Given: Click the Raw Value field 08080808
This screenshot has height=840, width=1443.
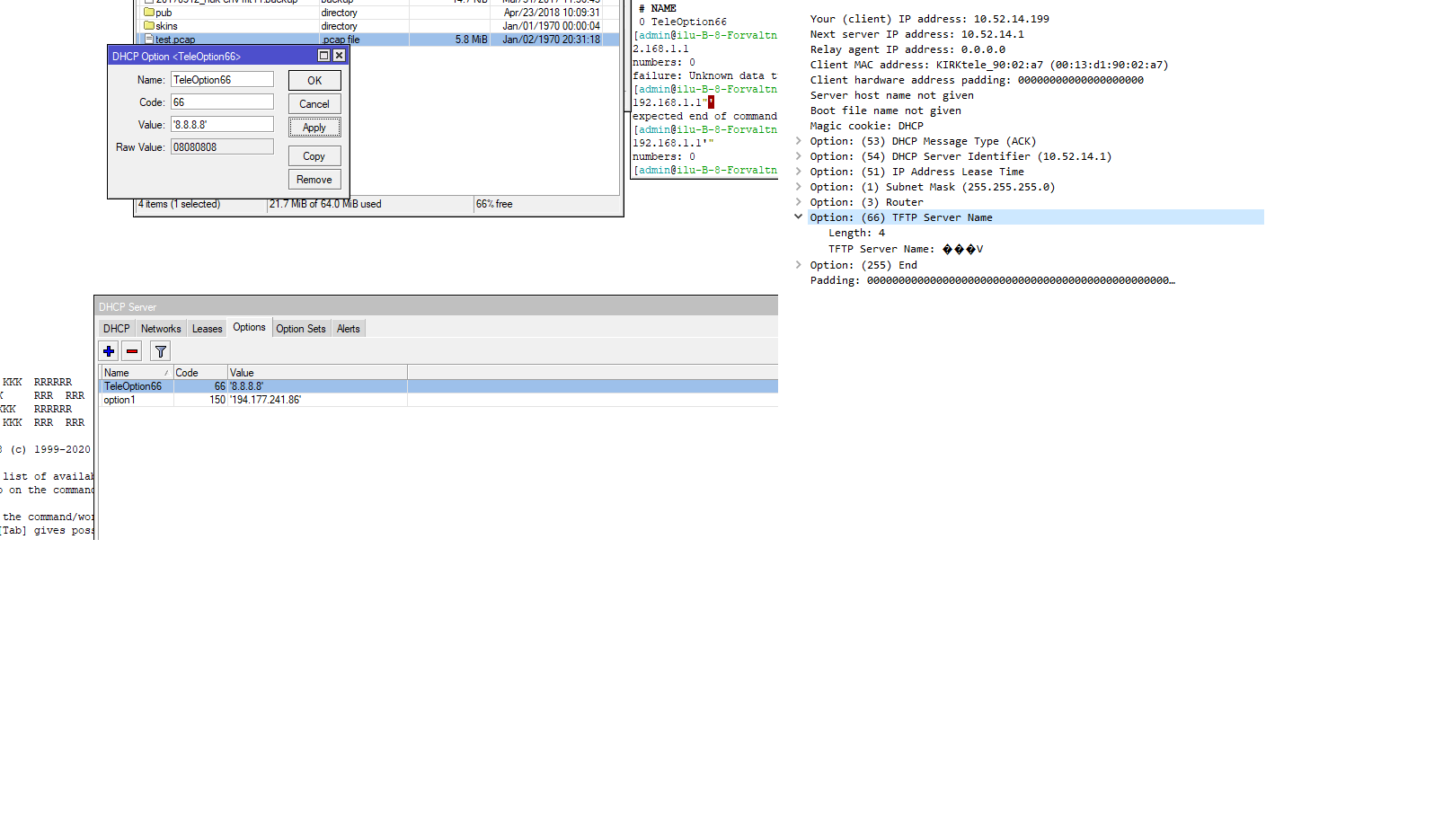Looking at the screenshot, I should coord(222,147).
